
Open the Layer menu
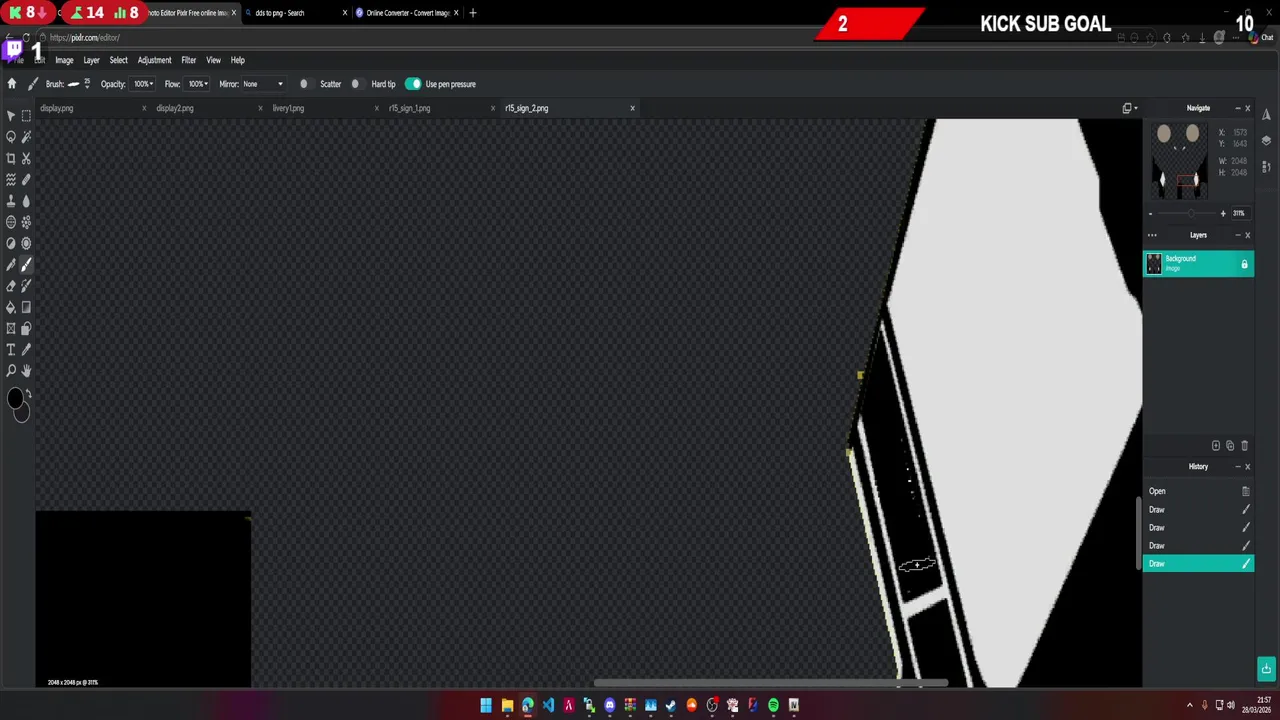(x=91, y=60)
